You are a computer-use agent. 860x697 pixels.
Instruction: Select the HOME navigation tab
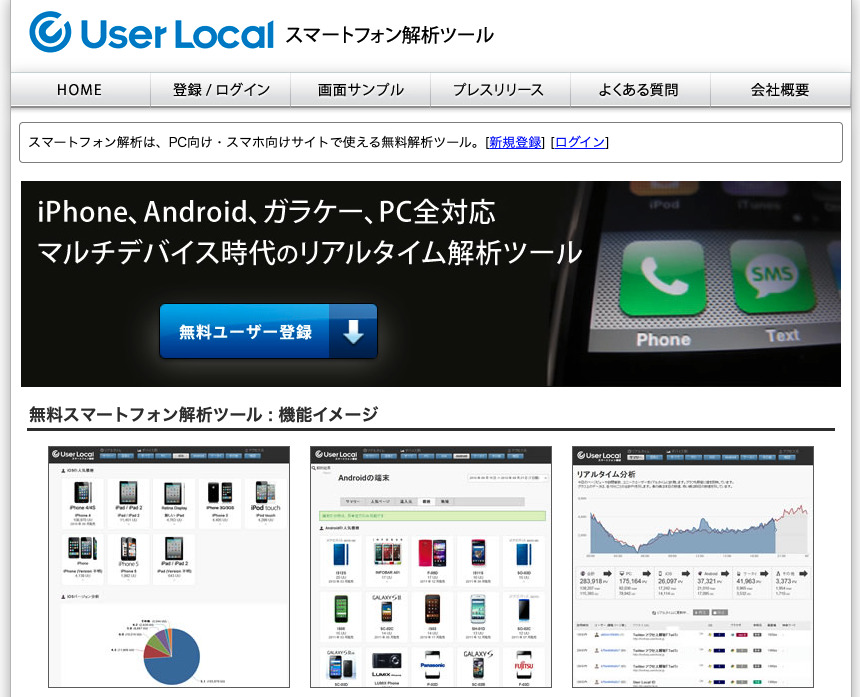(x=79, y=89)
